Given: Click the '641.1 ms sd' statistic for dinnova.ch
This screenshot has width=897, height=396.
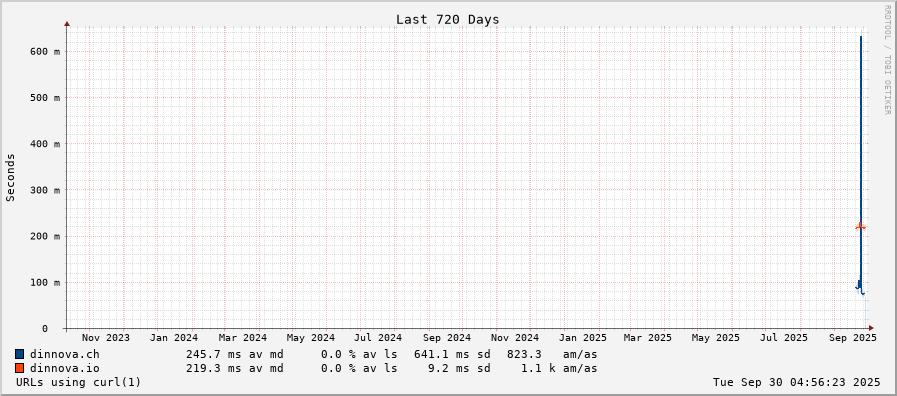Looking at the screenshot, I should (x=452, y=354).
